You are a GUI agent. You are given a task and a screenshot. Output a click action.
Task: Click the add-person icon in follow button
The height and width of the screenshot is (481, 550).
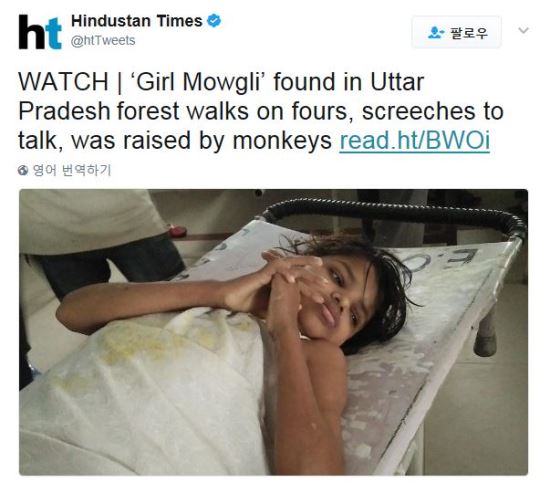[436, 33]
